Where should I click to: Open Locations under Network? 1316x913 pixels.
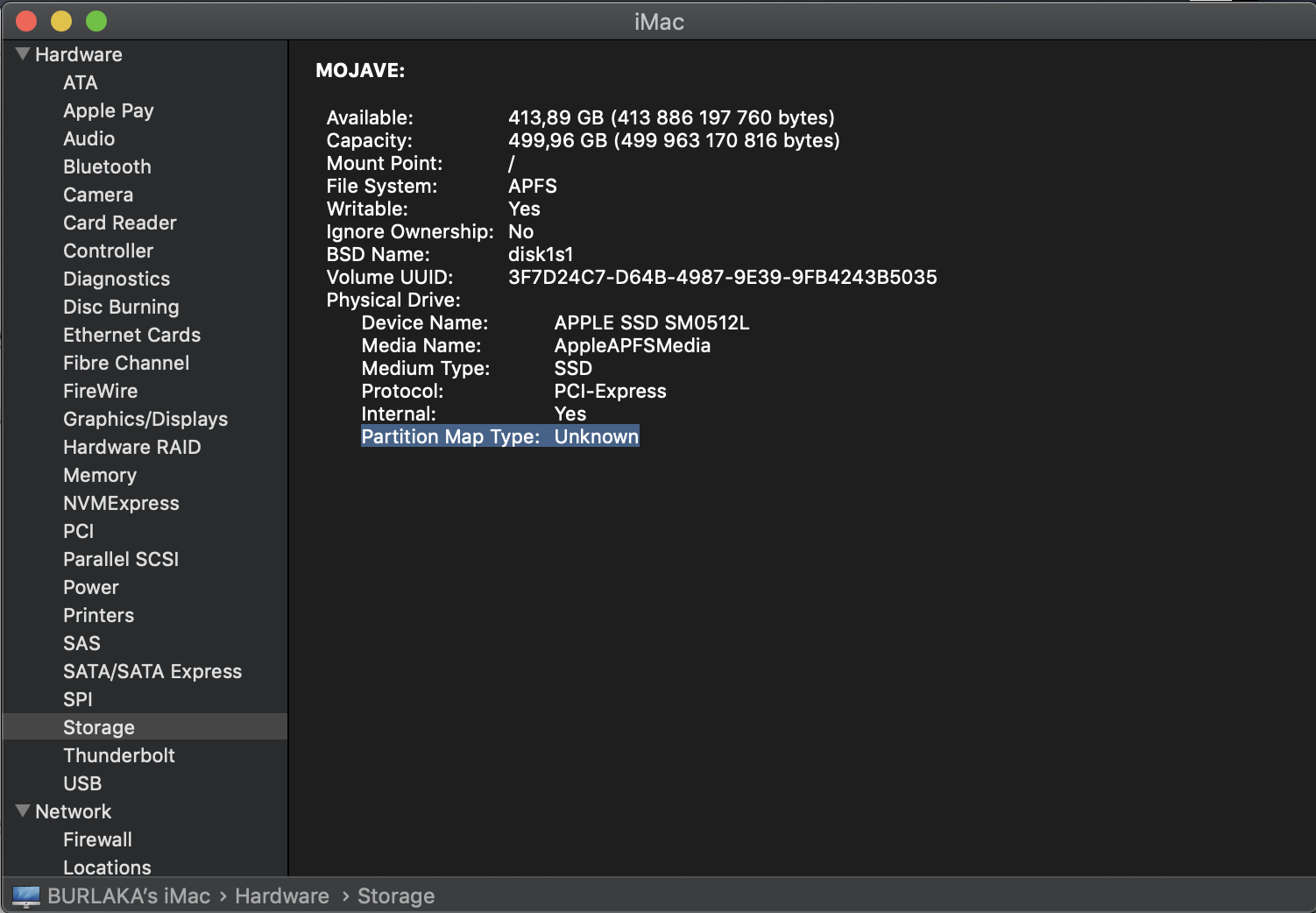tap(107, 867)
